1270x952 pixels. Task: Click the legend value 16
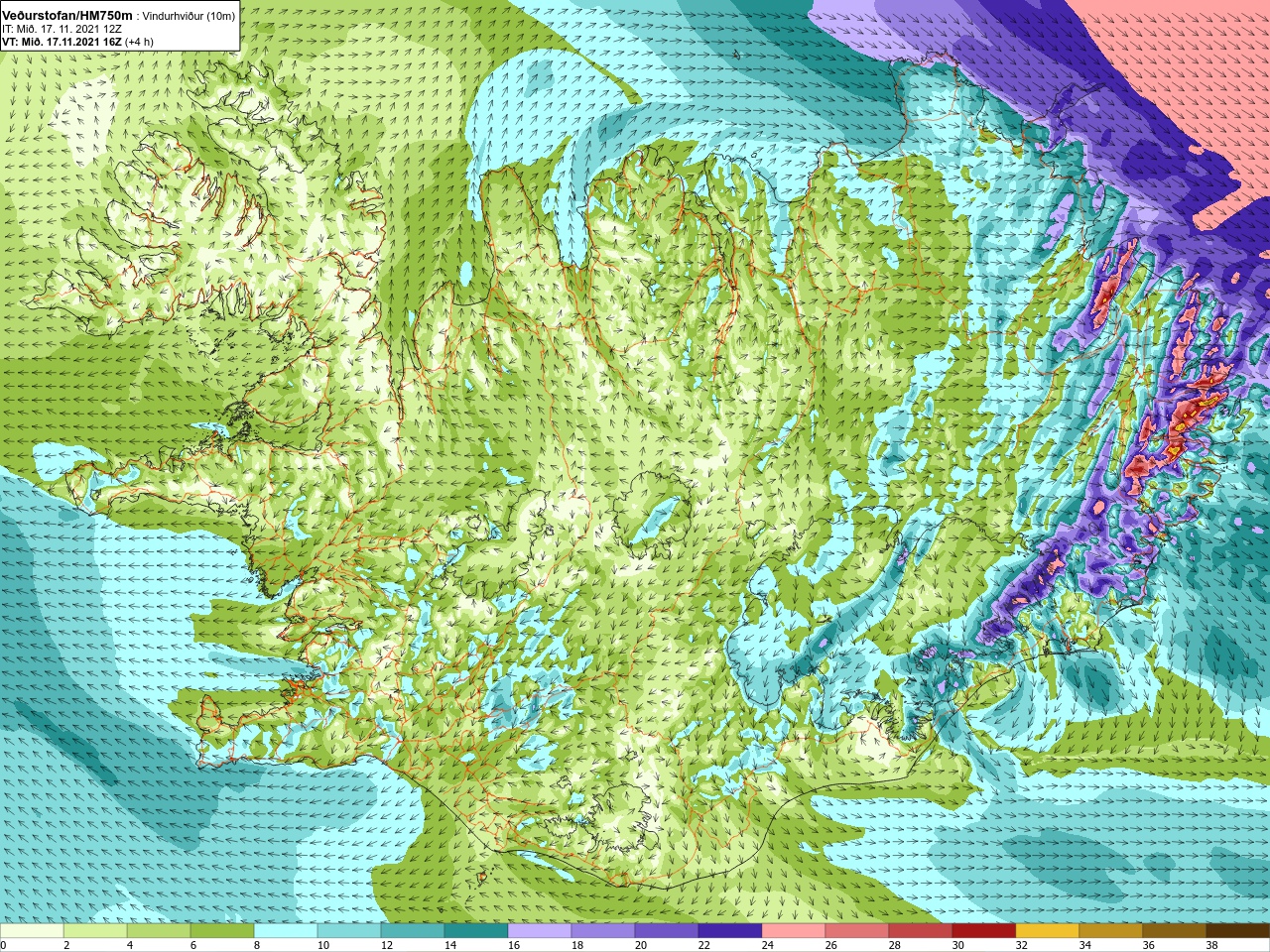tap(513, 945)
